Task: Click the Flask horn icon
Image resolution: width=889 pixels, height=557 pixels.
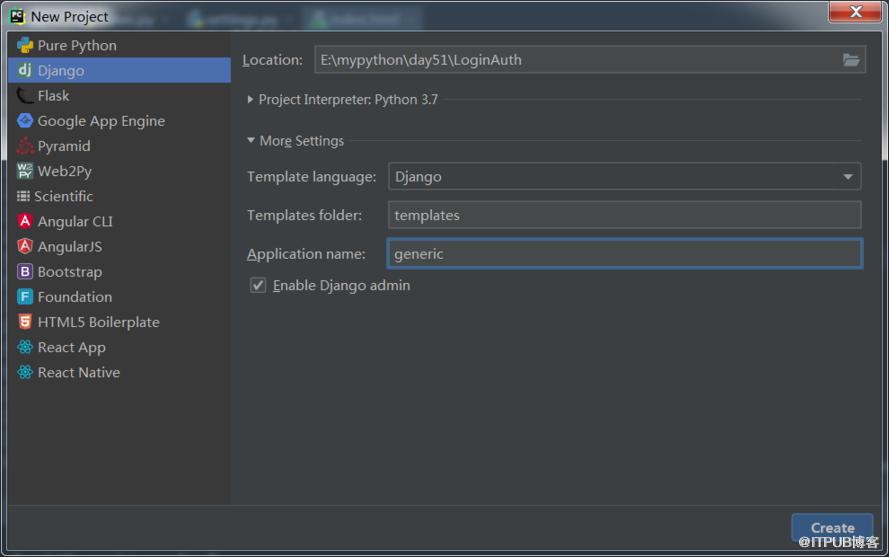Action: (x=25, y=95)
